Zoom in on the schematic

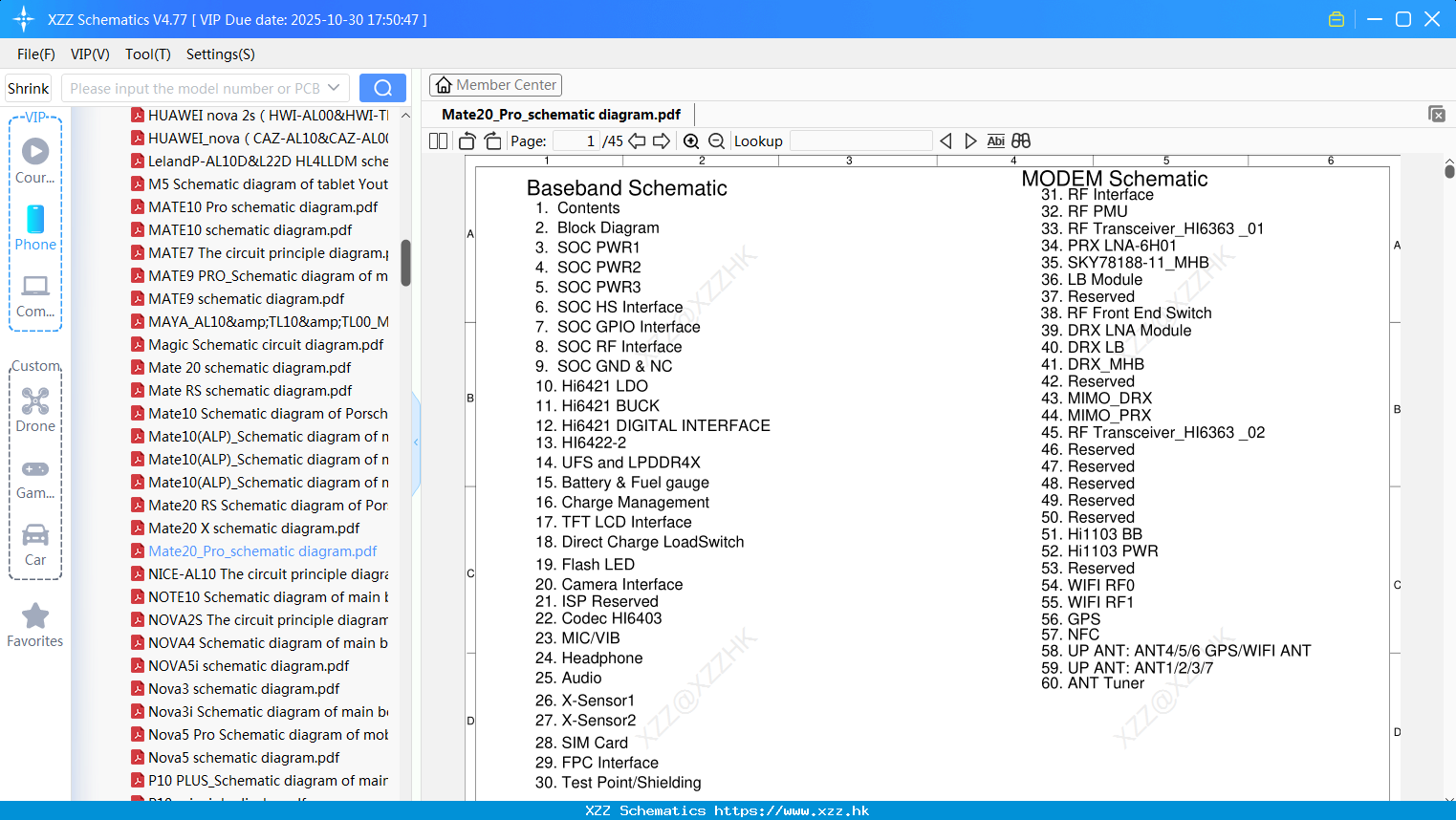pyautogui.click(x=691, y=141)
